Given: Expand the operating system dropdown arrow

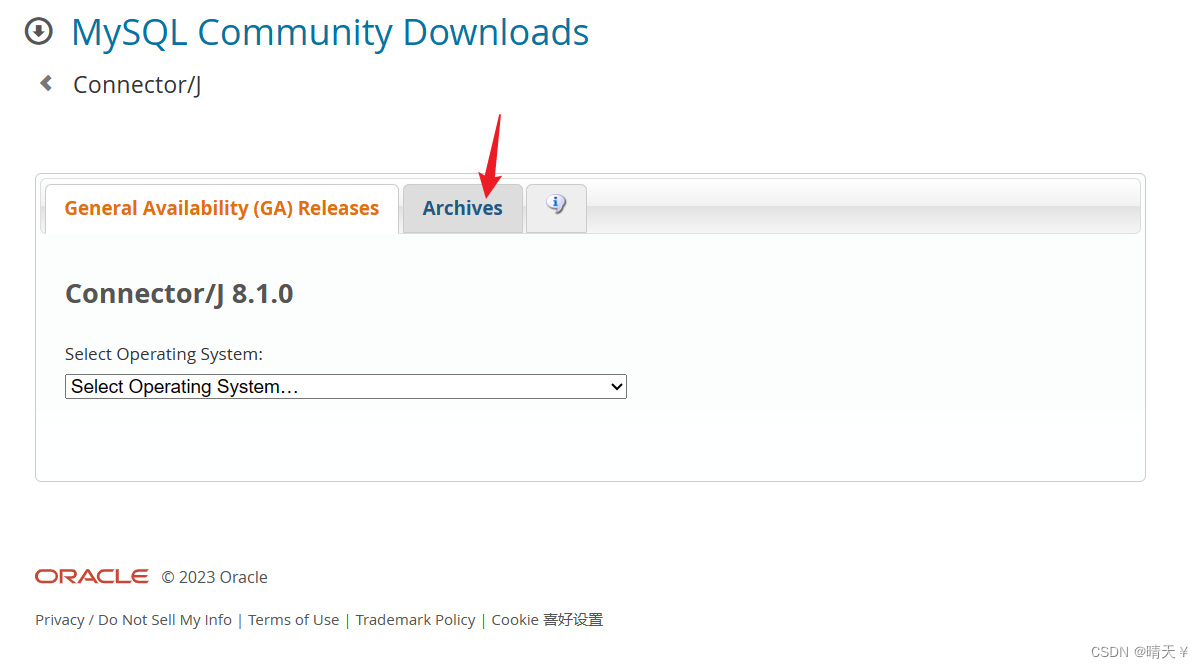Looking at the screenshot, I should click(x=616, y=386).
